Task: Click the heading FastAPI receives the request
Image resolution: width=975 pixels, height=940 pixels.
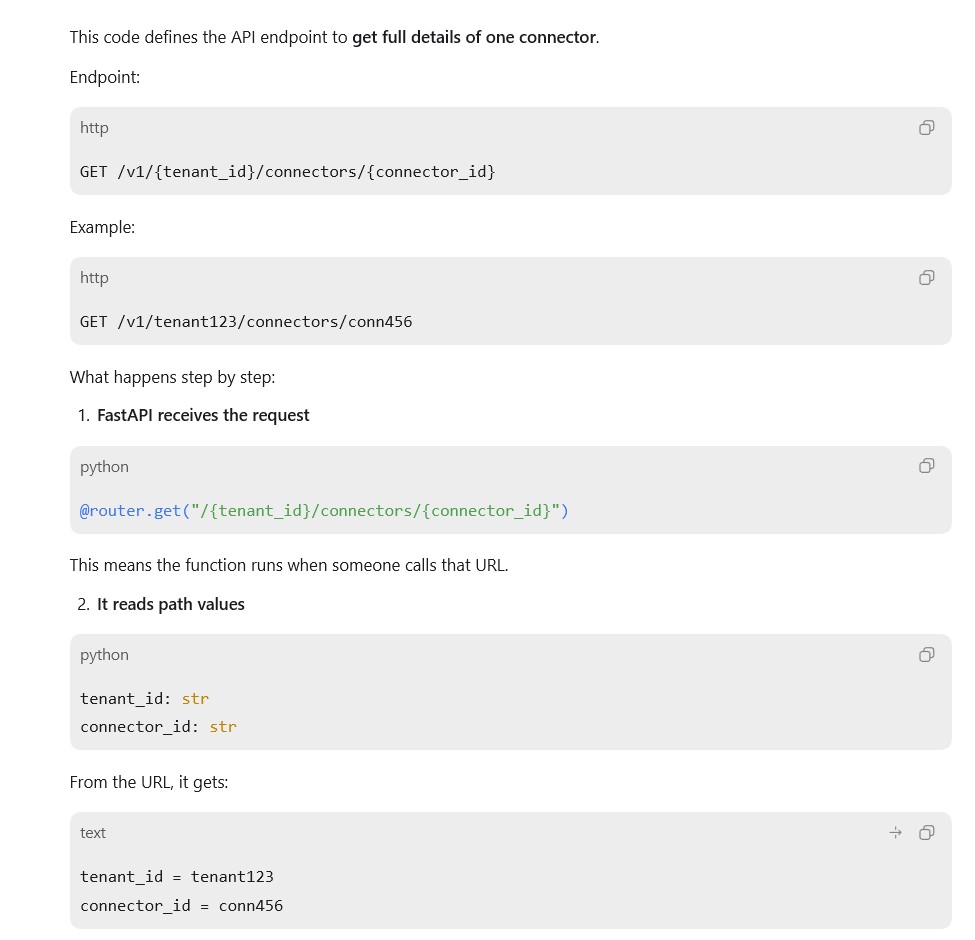Action: tap(203, 415)
